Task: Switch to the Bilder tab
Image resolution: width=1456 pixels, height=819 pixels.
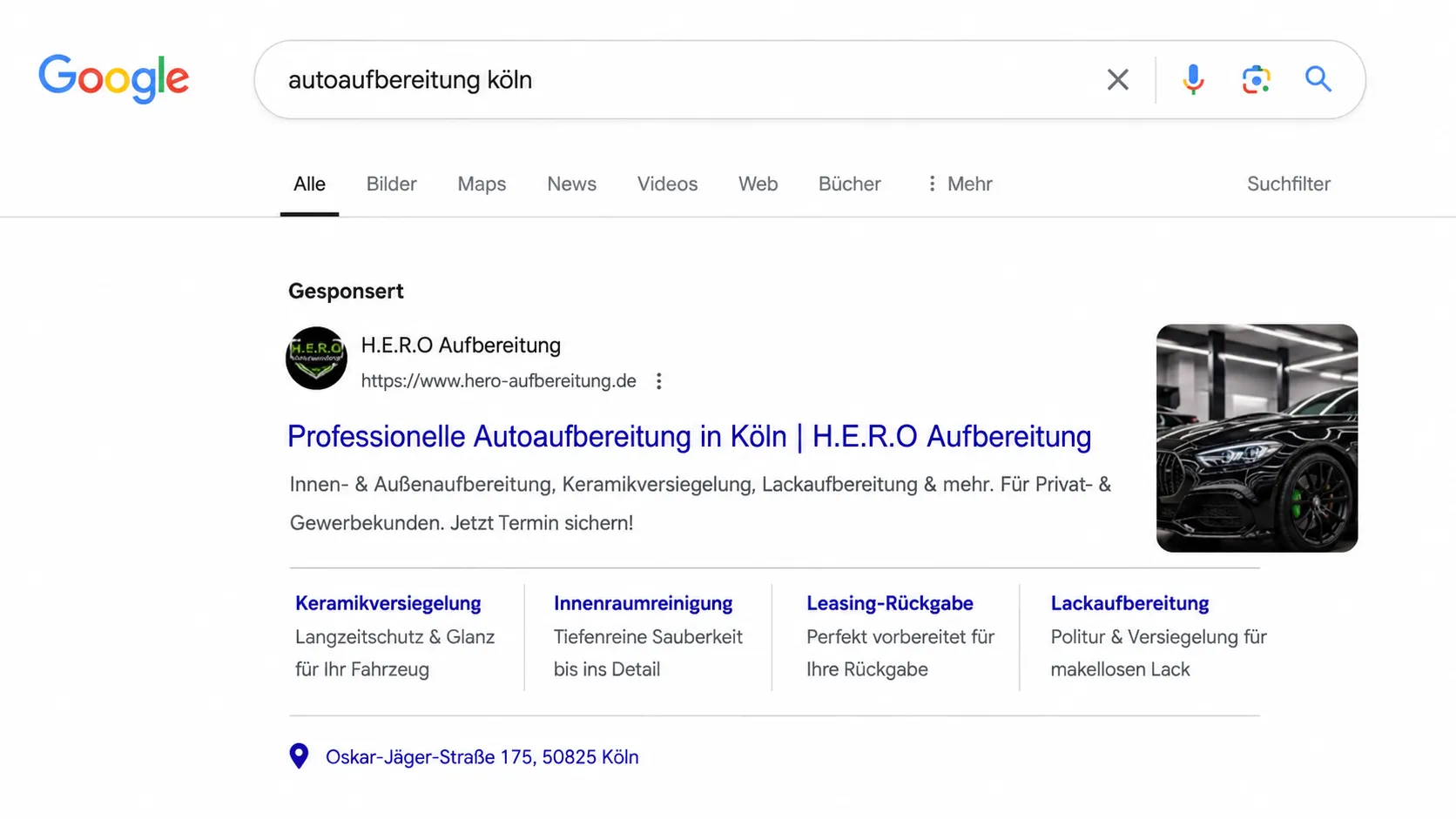Action: (391, 184)
